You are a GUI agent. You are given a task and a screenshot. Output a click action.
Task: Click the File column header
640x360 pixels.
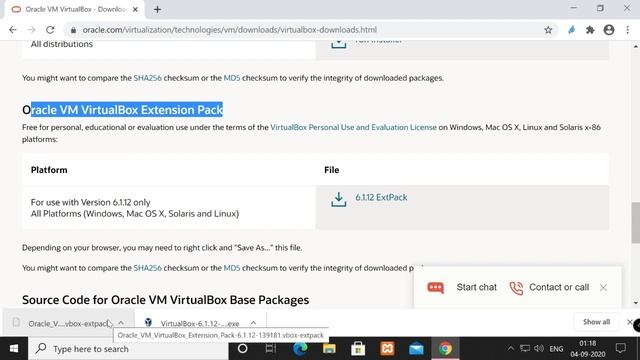tap(331, 170)
